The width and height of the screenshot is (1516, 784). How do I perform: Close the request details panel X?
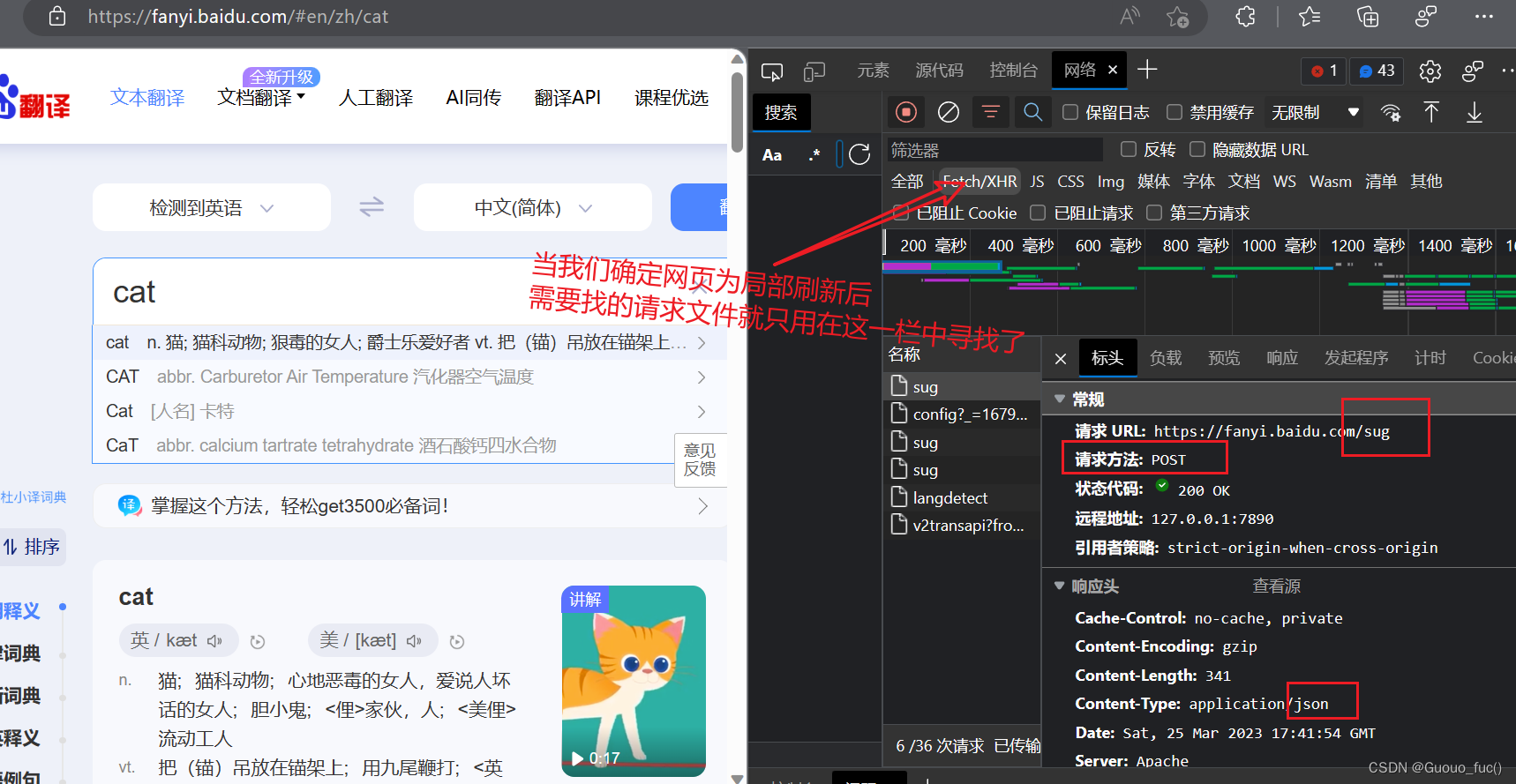pyautogui.click(x=1061, y=358)
